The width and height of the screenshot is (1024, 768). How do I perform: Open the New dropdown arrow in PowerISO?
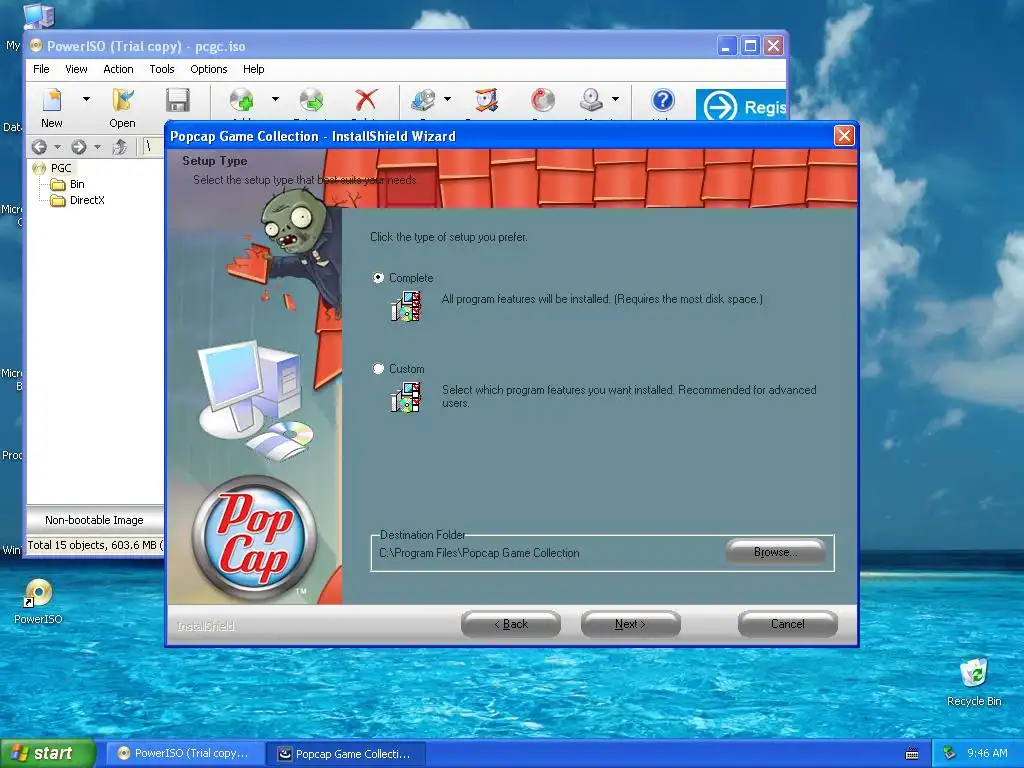[x=86, y=99]
